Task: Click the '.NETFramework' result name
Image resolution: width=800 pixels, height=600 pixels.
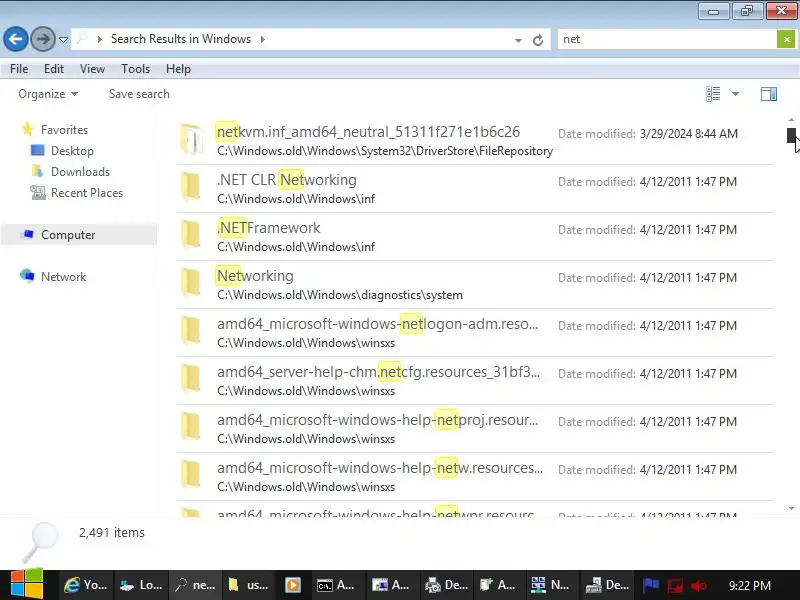Action: point(269,228)
